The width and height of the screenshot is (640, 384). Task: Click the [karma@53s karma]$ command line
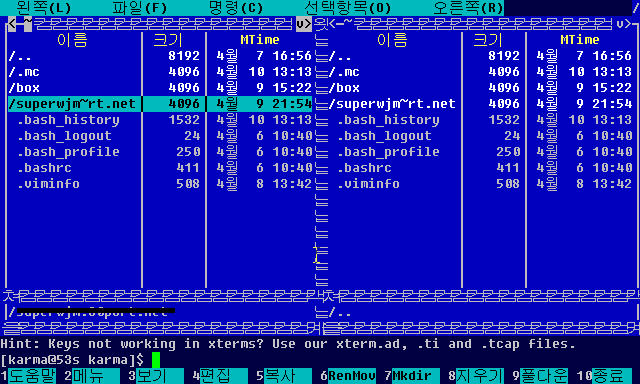320,360
